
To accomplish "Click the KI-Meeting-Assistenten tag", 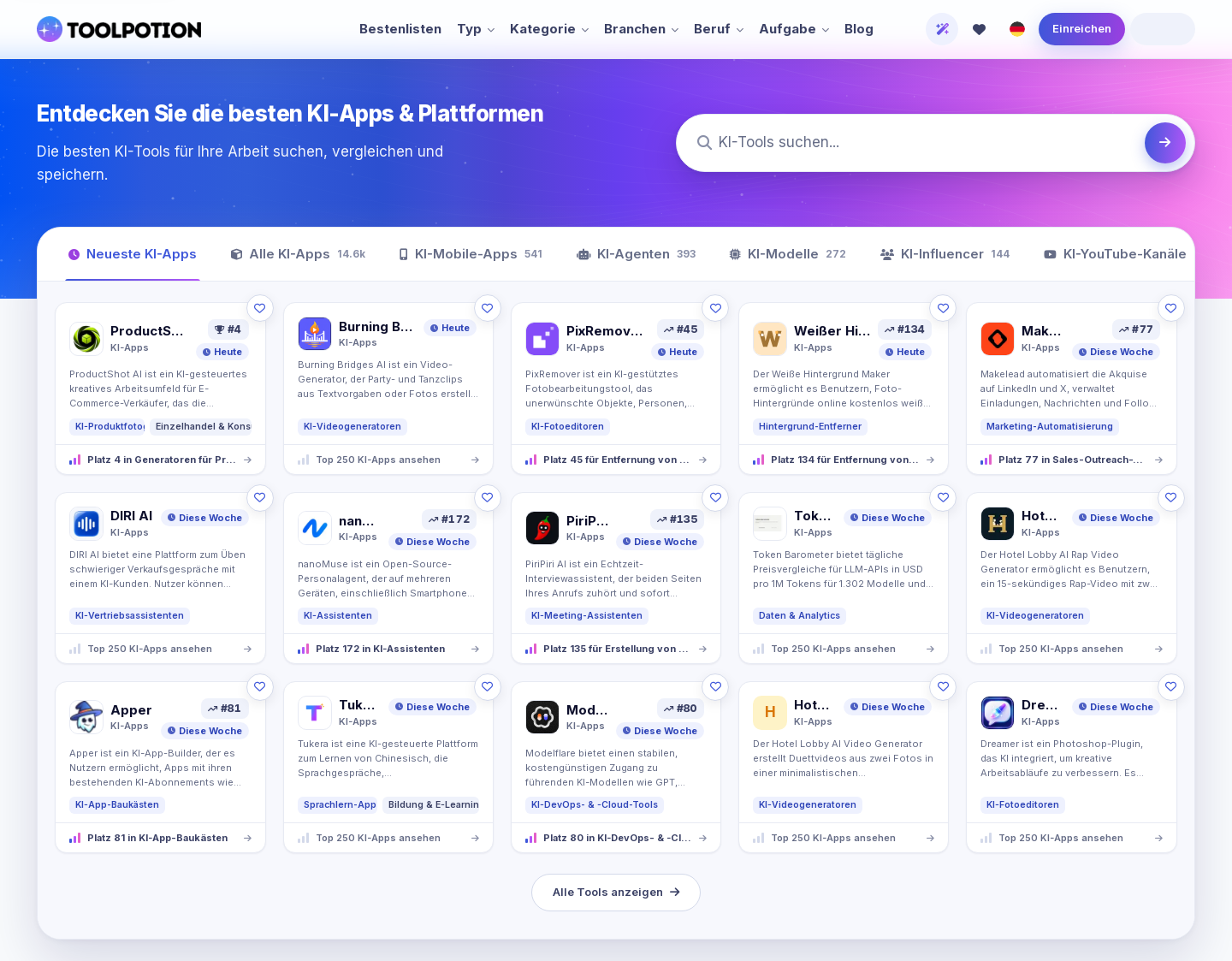I will [x=587, y=615].
